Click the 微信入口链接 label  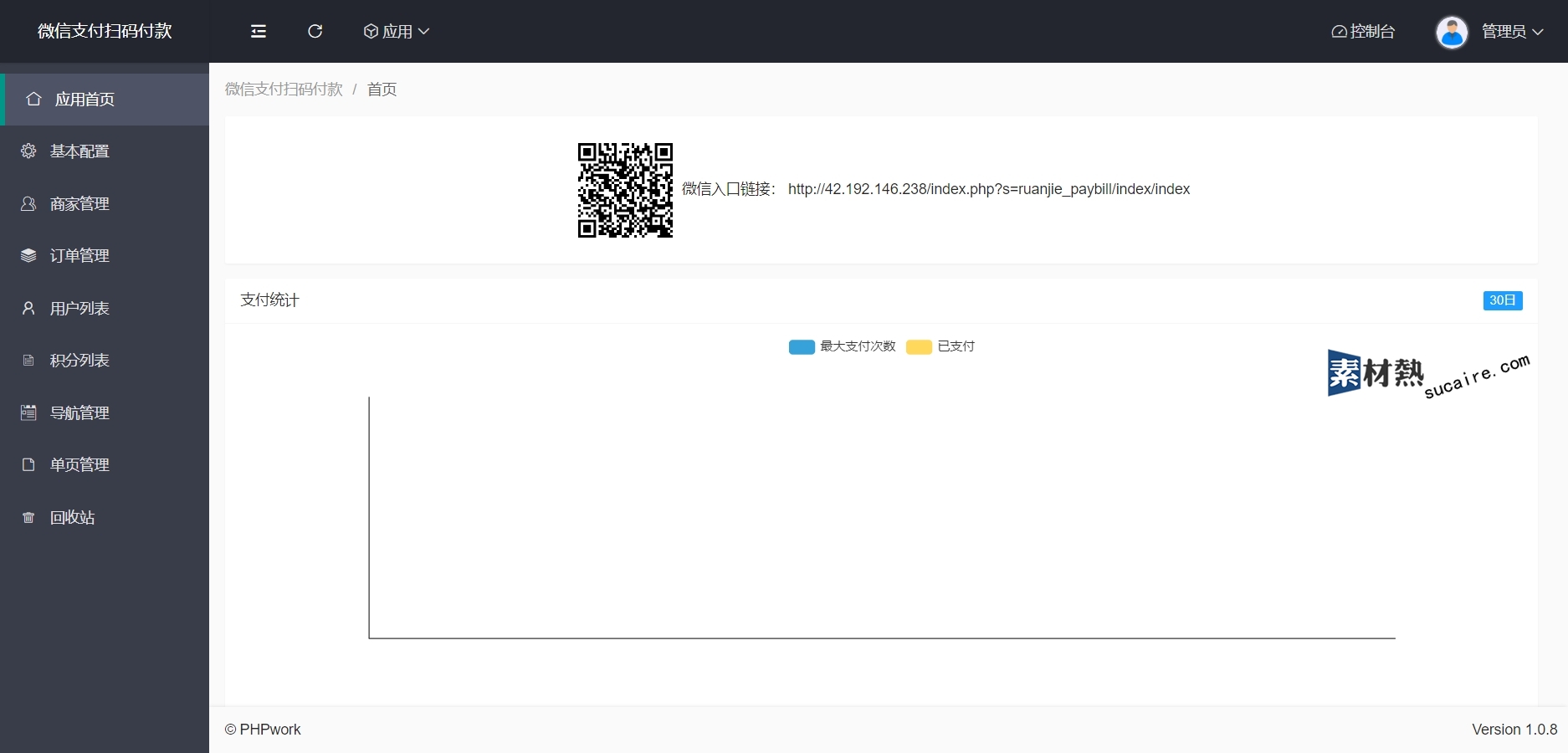click(x=729, y=189)
